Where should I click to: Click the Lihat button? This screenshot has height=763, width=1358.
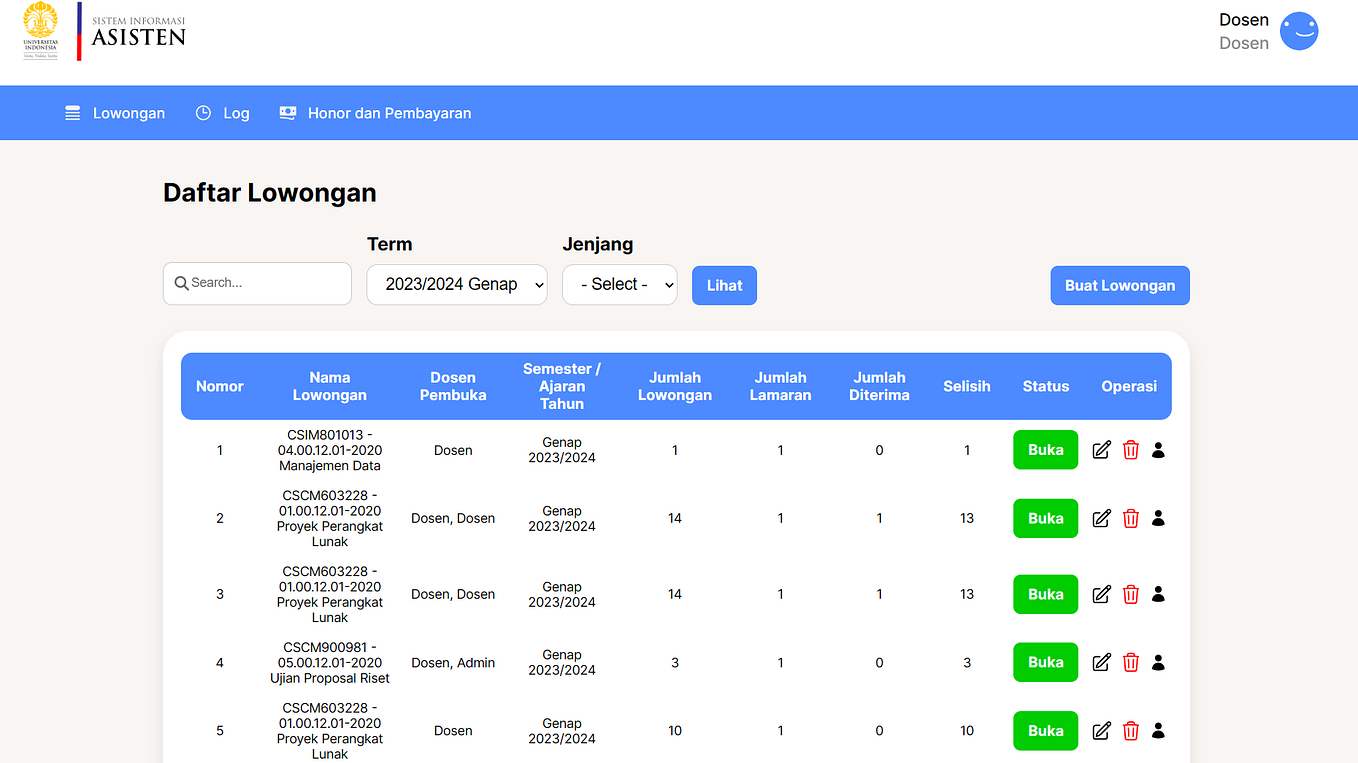coord(724,285)
